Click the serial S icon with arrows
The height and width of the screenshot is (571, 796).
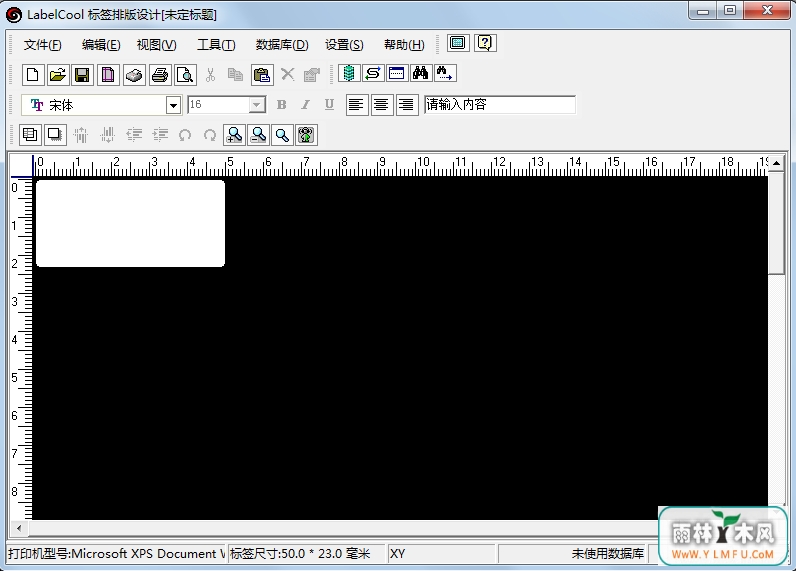(x=373, y=73)
